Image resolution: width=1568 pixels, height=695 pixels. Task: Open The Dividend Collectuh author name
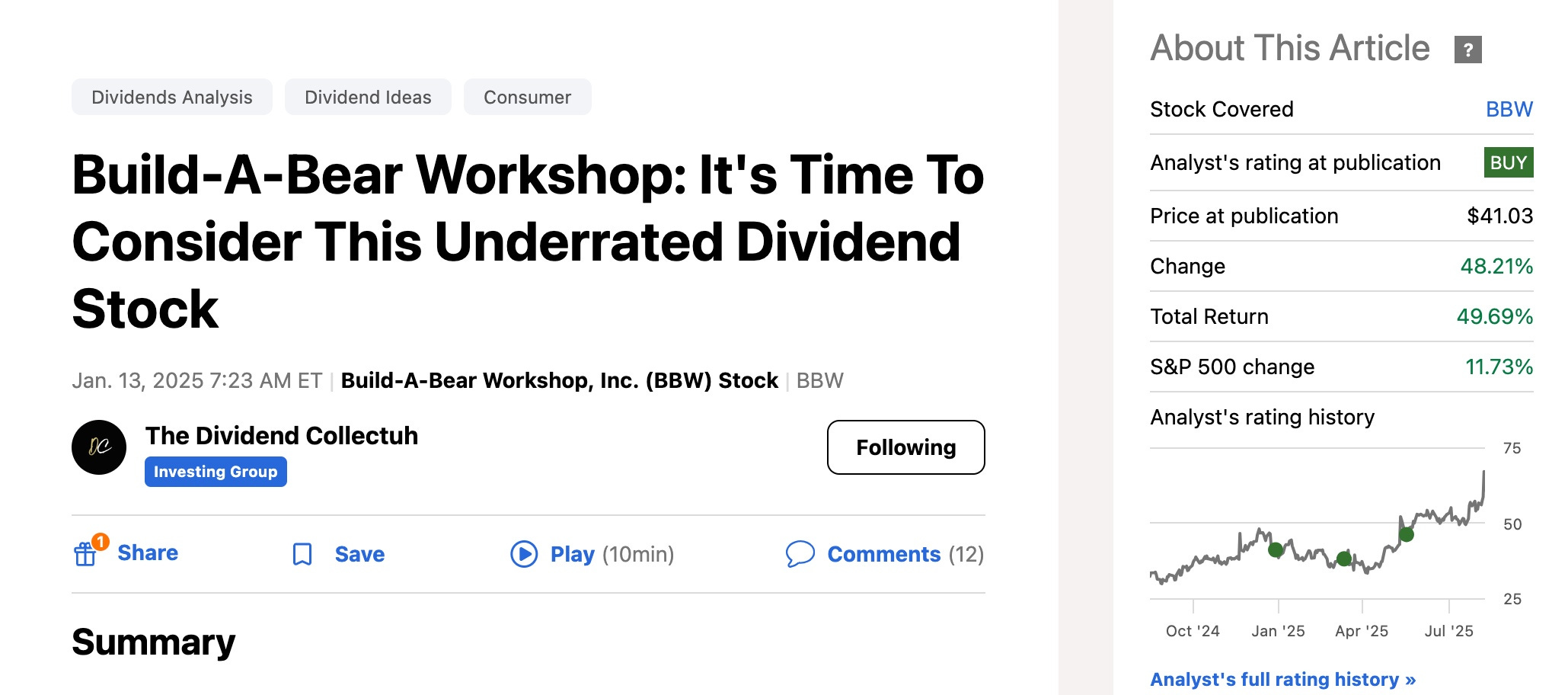[x=282, y=435]
